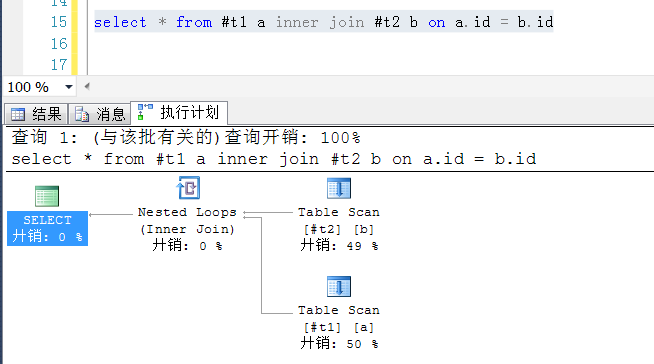Click the Nested Loops (Inner Join) label
Screen dimensions: 654x364
[x=187, y=221]
